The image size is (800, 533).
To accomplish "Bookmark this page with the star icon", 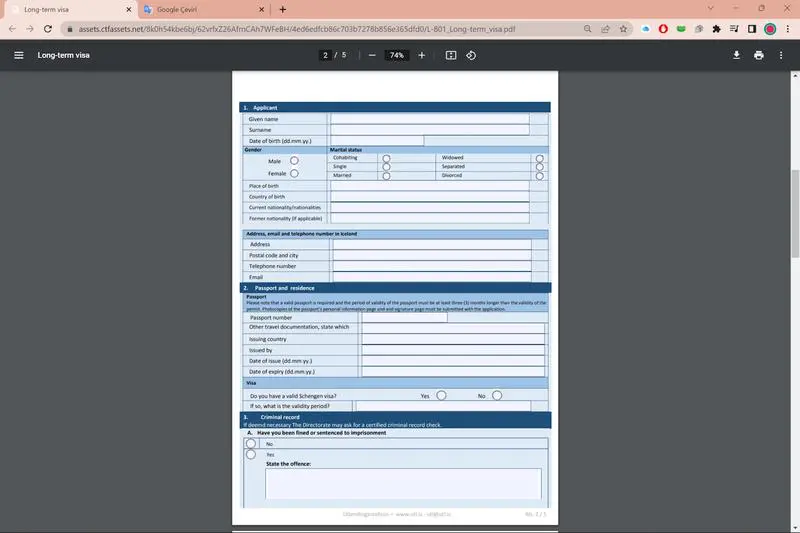I will click(x=623, y=29).
